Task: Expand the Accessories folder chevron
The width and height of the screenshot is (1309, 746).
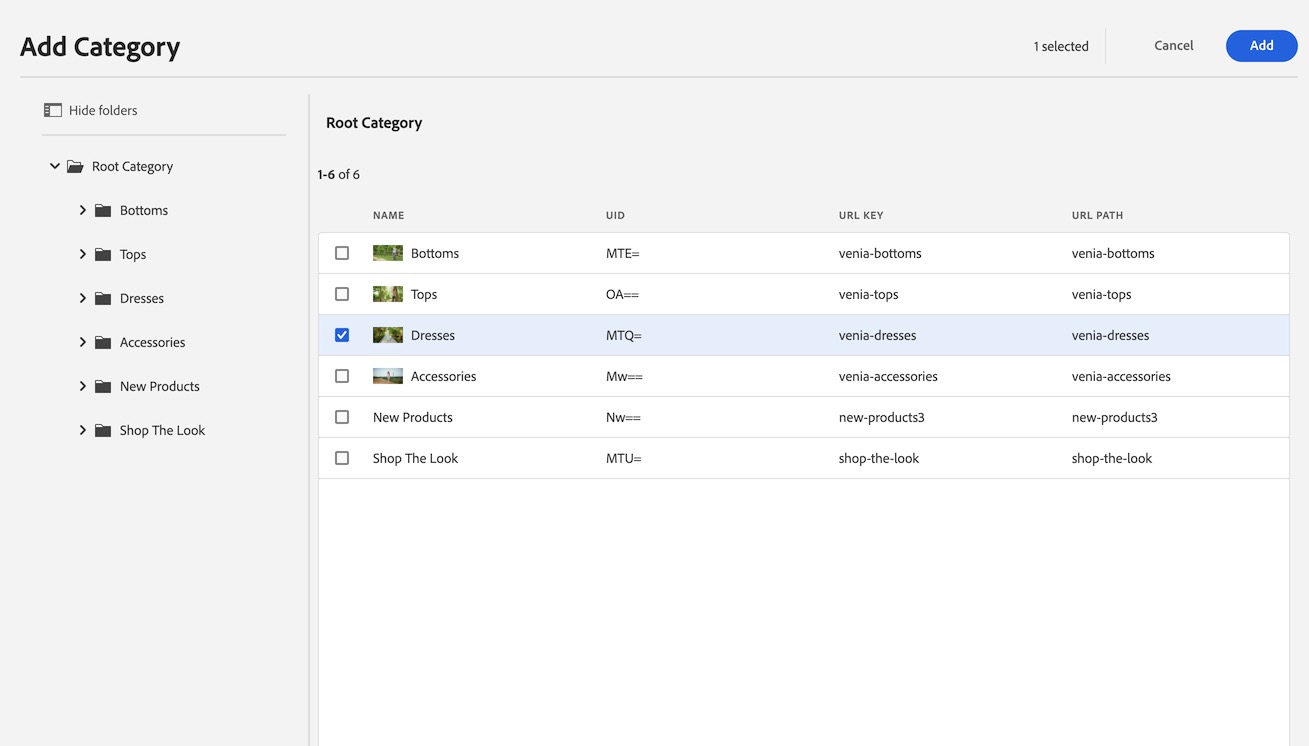Action: coord(83,342)
